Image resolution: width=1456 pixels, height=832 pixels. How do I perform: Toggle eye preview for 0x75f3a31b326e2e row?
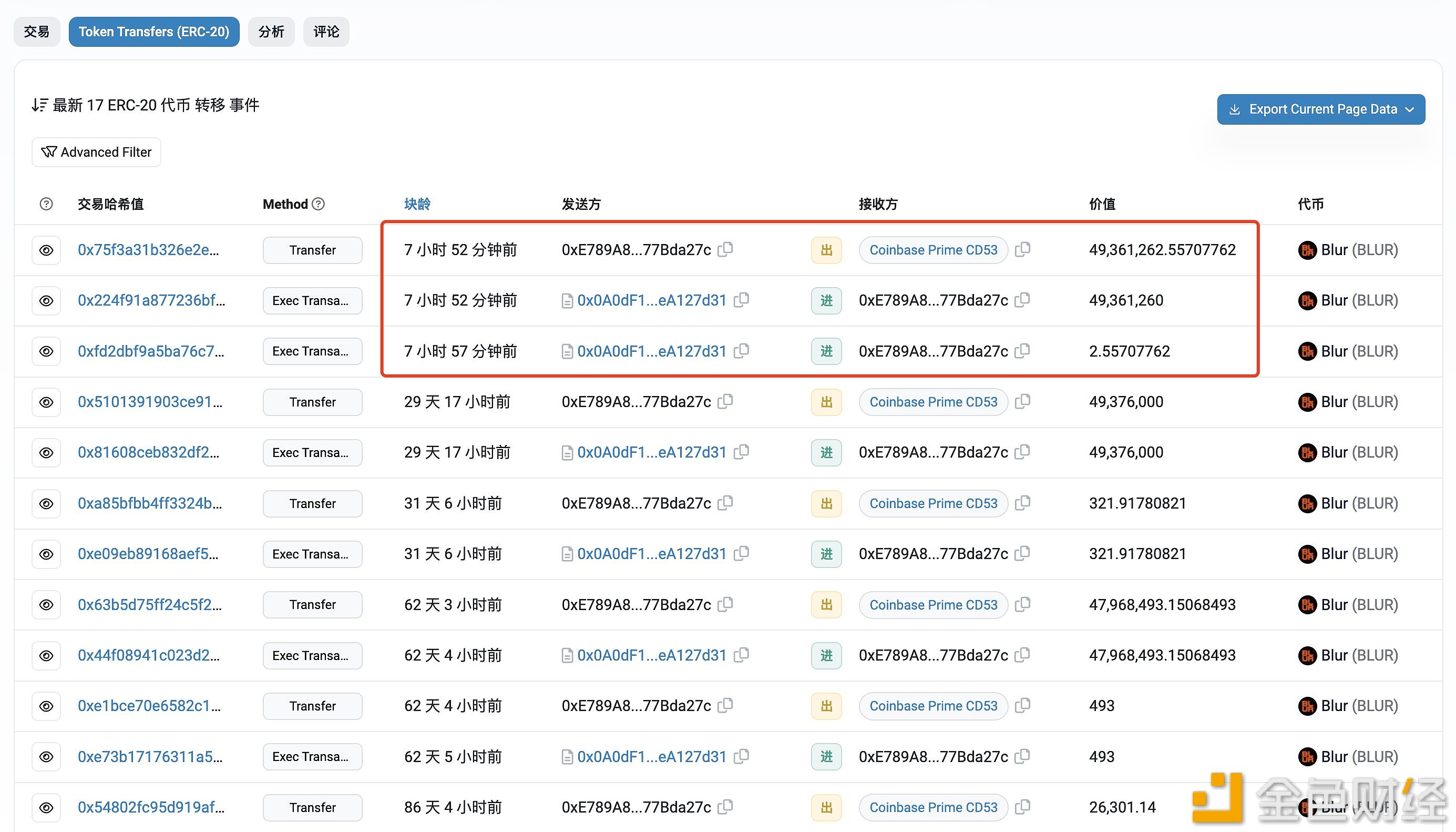click(x=46, y=250)
